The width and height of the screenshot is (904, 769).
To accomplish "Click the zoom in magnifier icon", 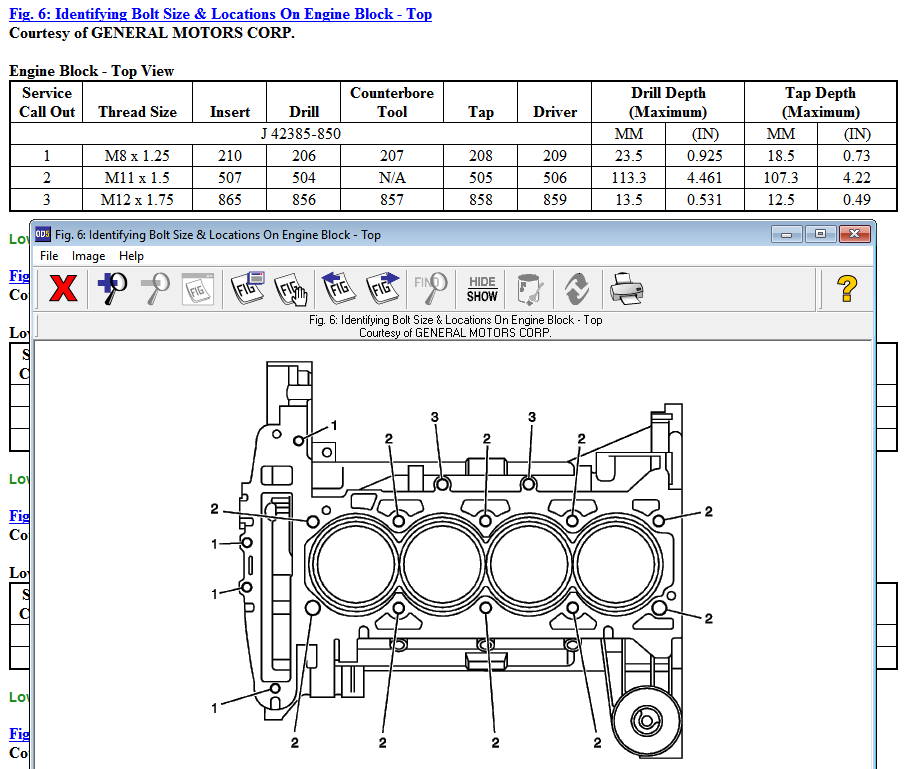I will pos(112,289).
